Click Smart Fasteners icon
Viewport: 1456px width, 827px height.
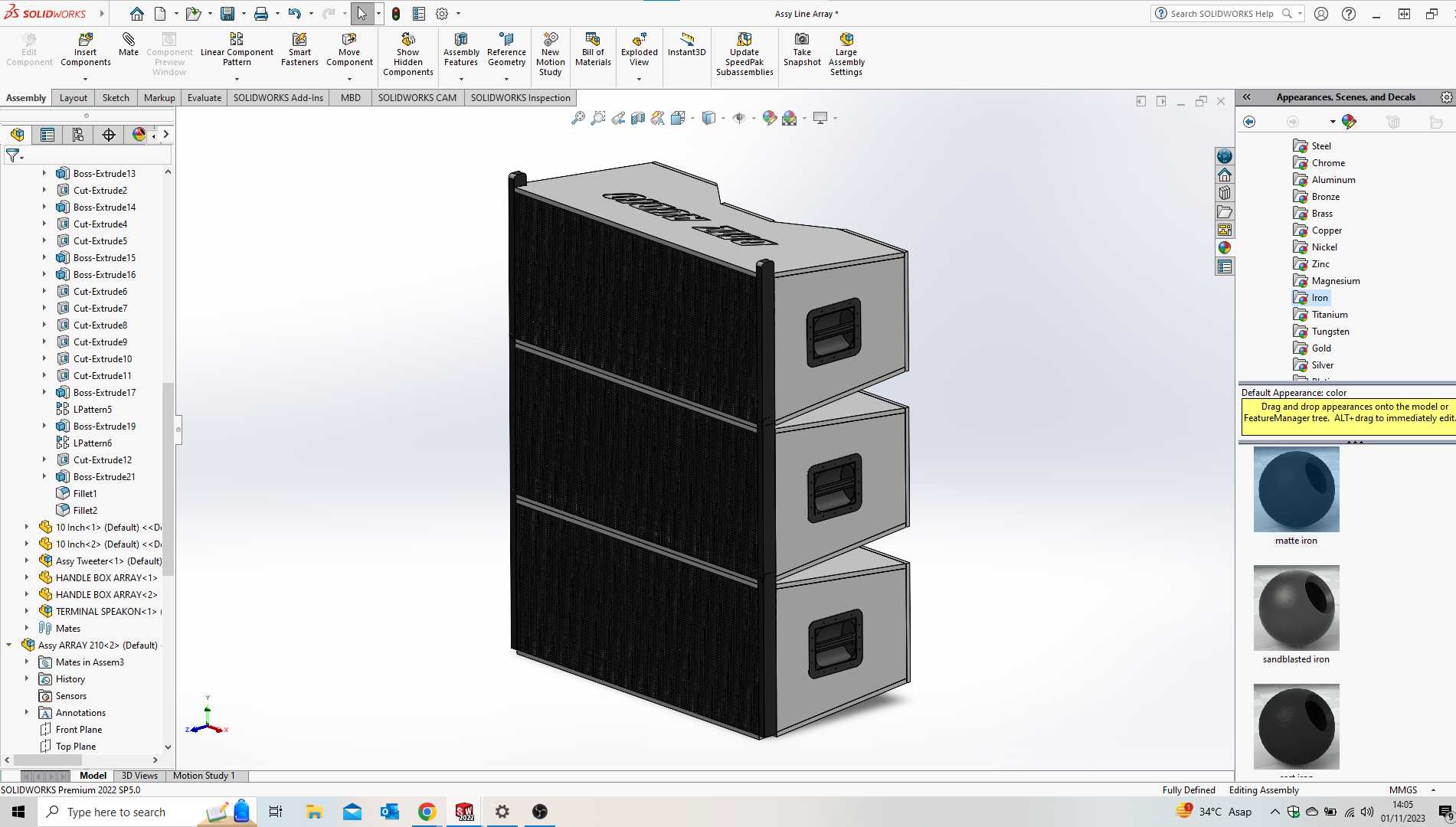299,50
